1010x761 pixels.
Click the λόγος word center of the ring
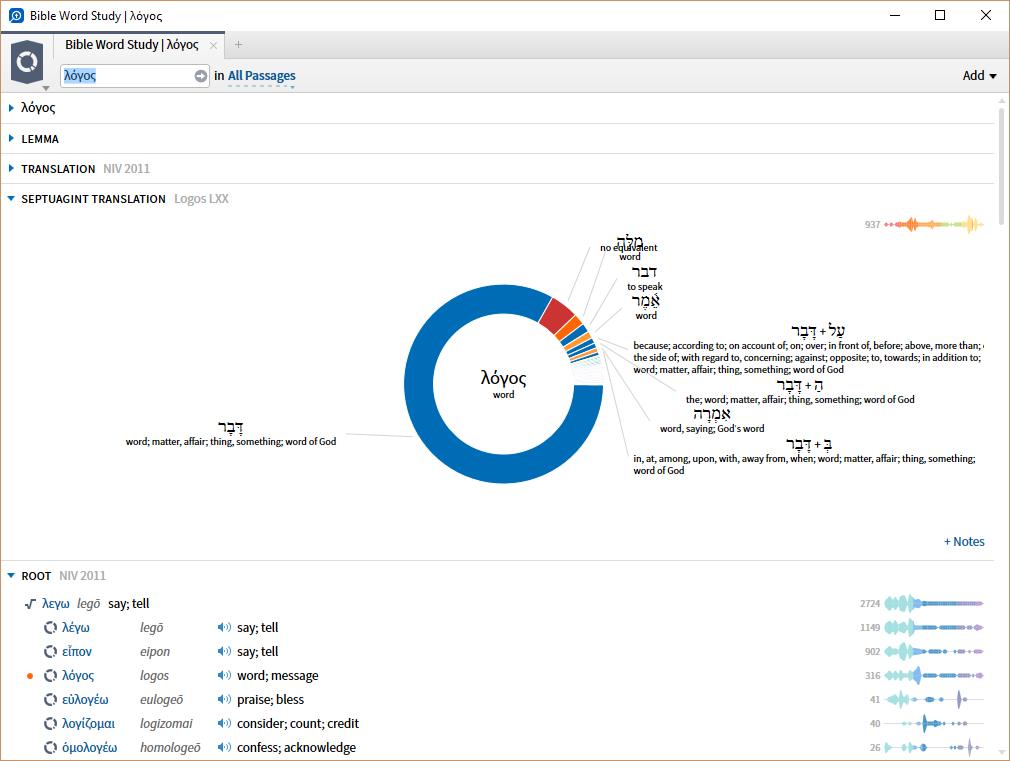[503, 378]
